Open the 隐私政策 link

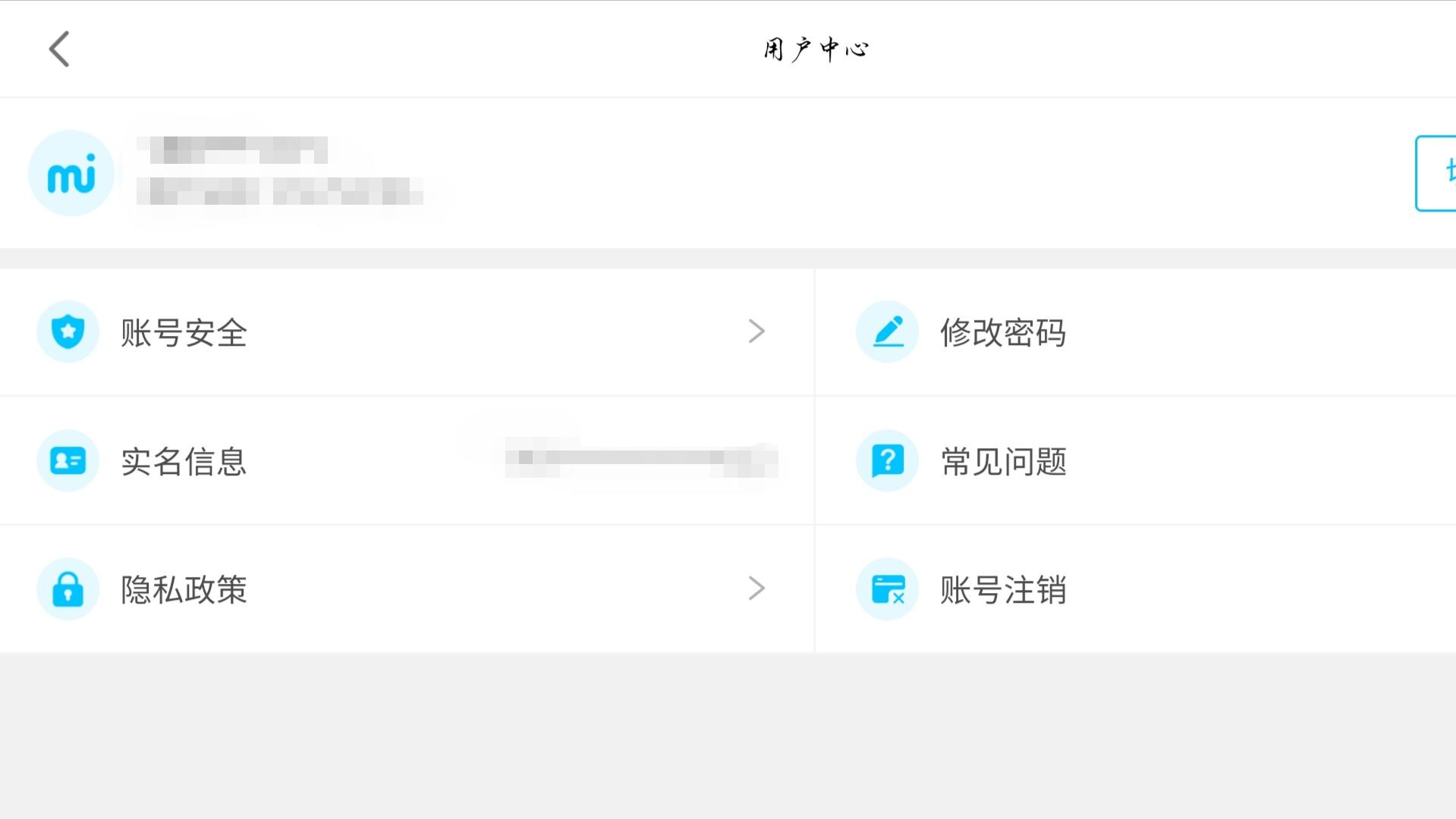coord(184,590)
